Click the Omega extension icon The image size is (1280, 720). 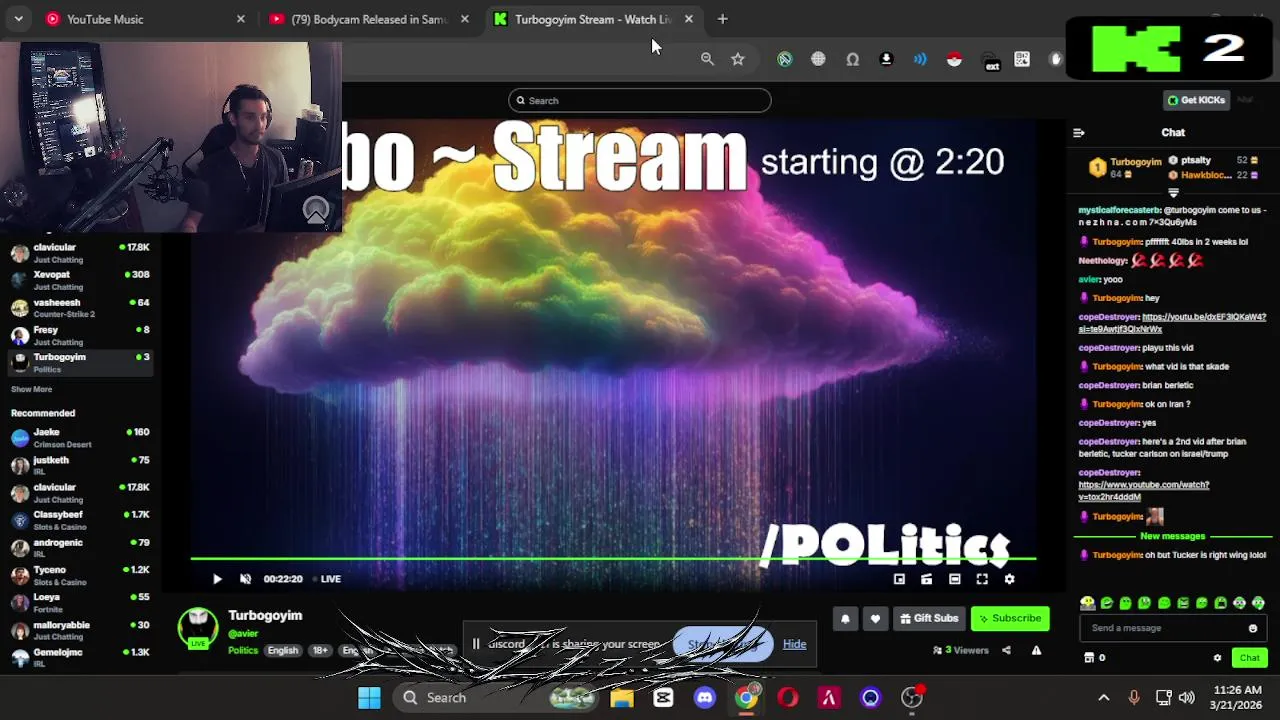coord(852,59)
